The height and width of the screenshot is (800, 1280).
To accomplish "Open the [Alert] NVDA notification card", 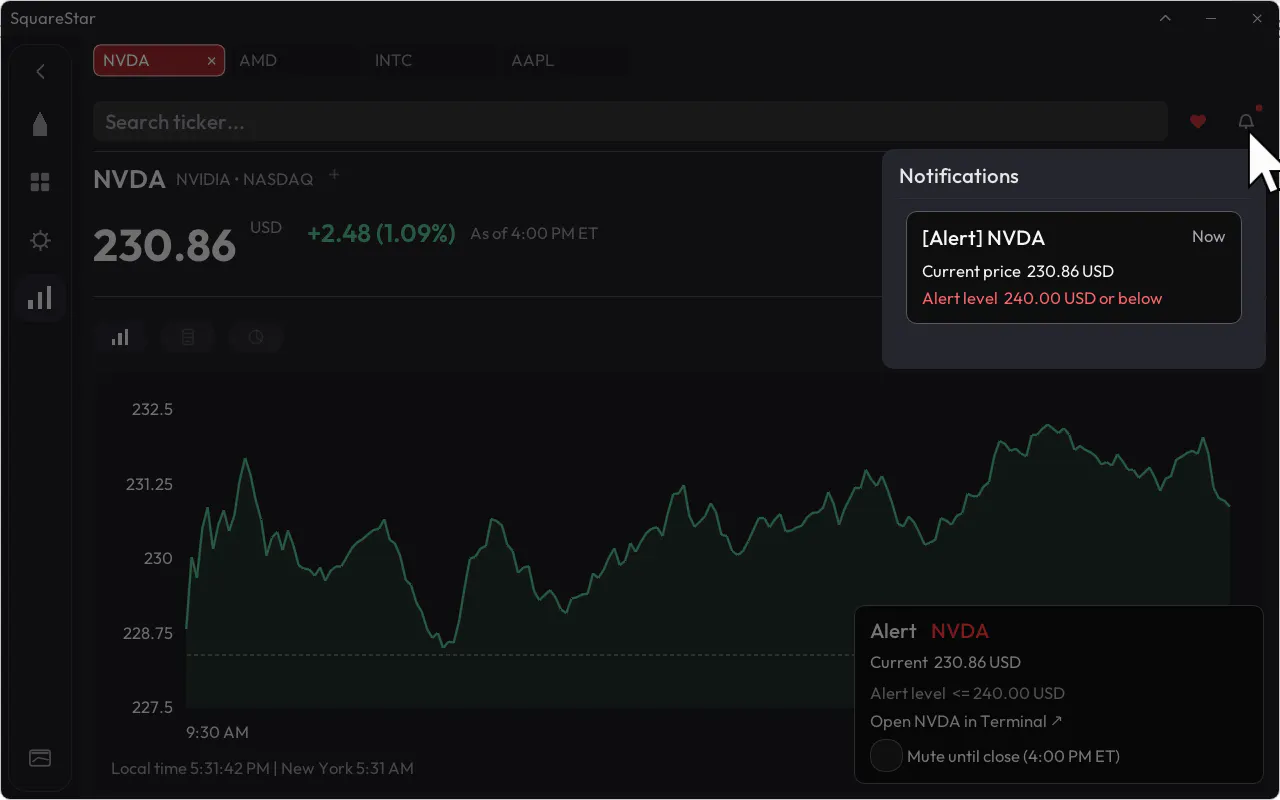I will click(1074, 267).
